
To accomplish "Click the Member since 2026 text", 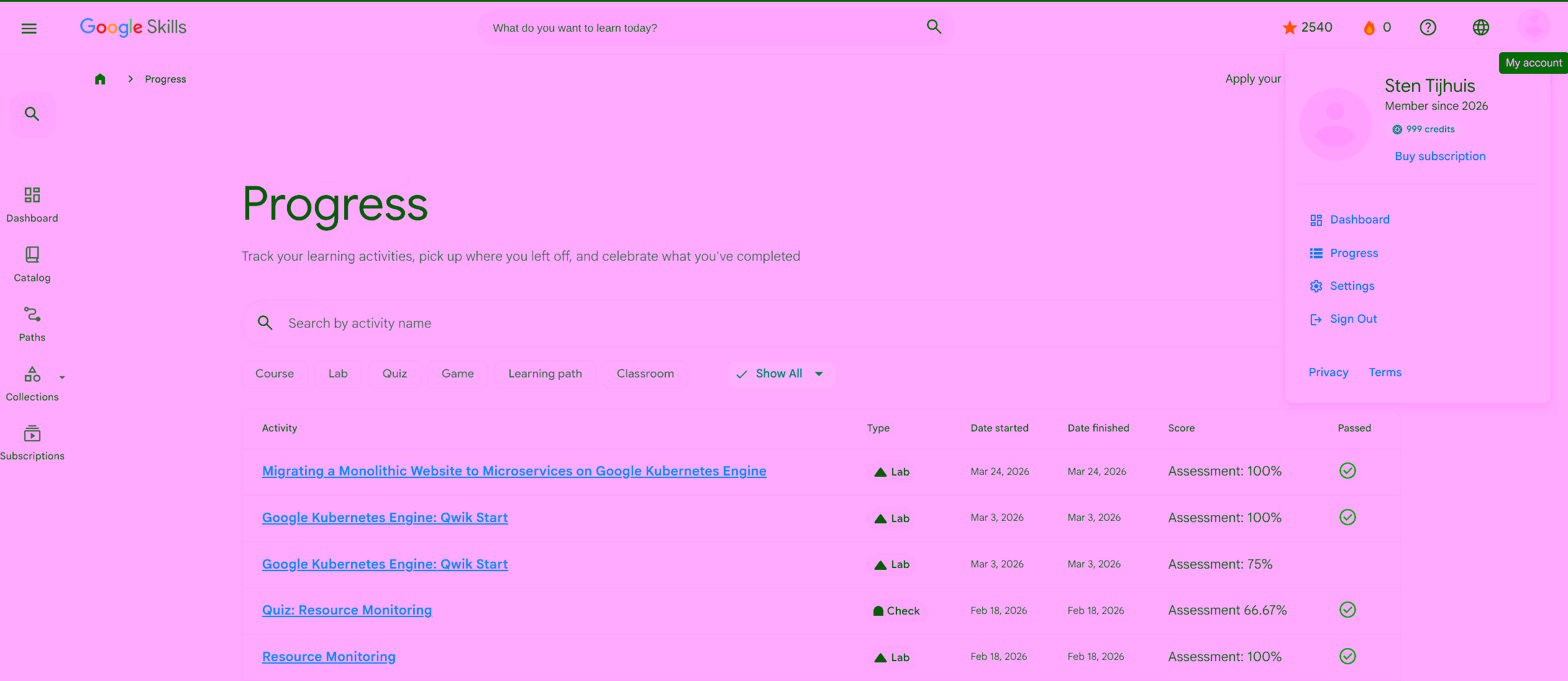I will coord(1436,106).
